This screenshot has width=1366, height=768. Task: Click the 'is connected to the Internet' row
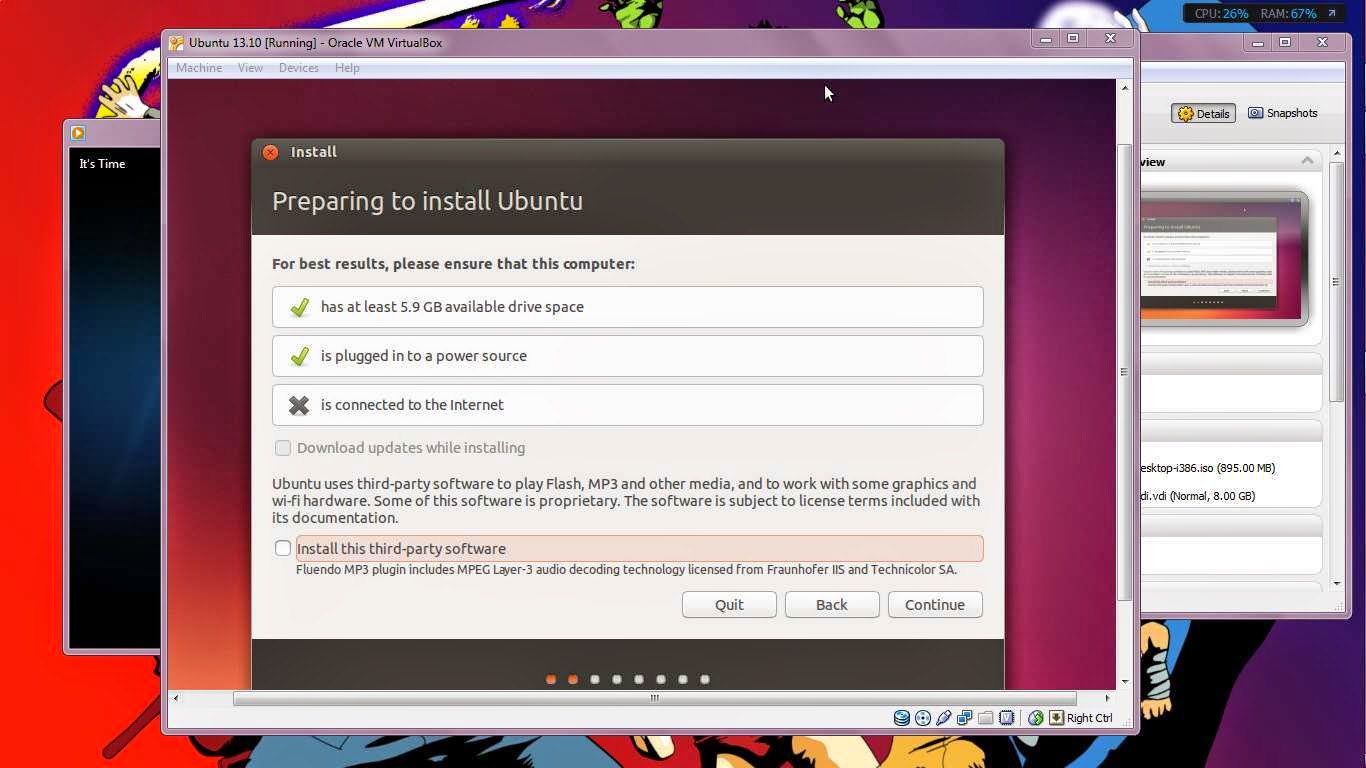tap(628, 405)
